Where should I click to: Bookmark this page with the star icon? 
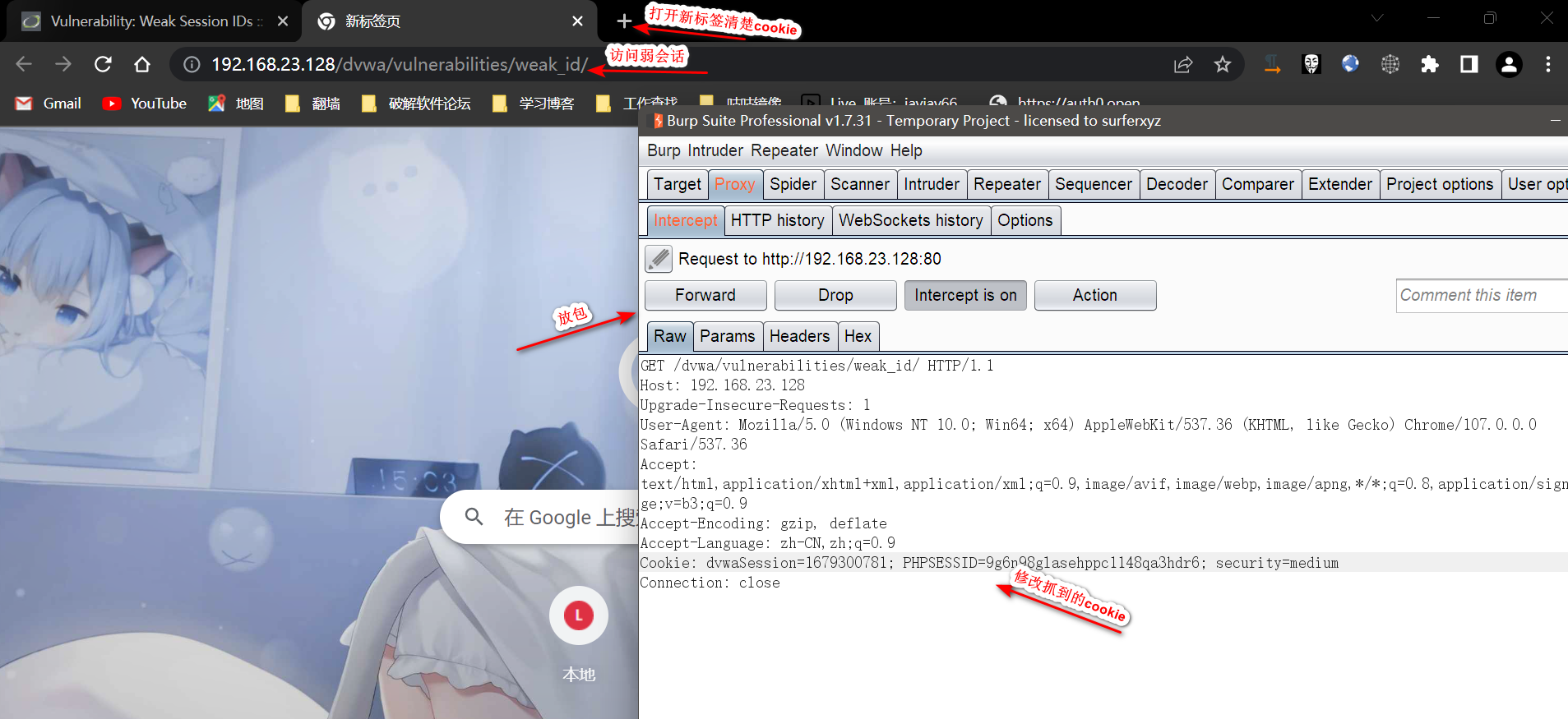[x=1223, y=64]
